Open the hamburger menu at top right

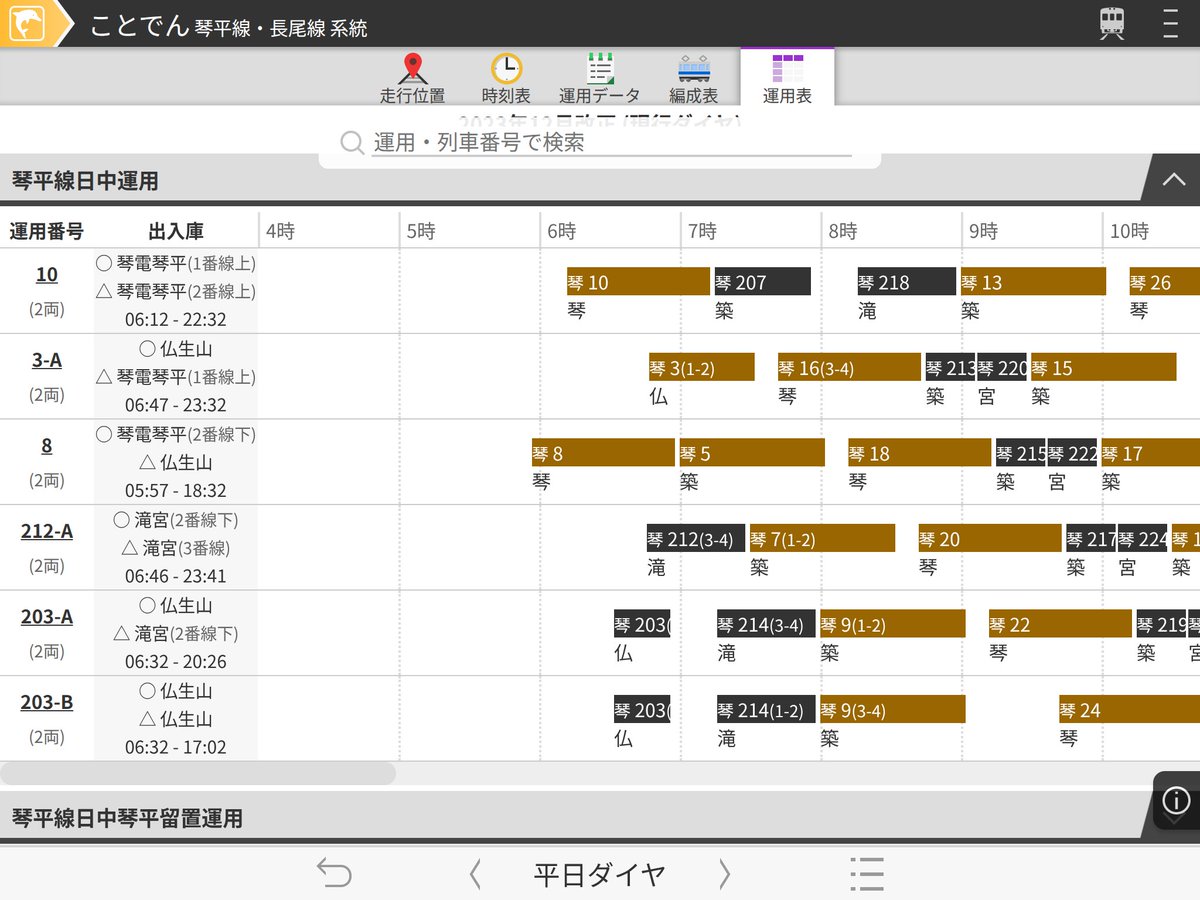1170,23
